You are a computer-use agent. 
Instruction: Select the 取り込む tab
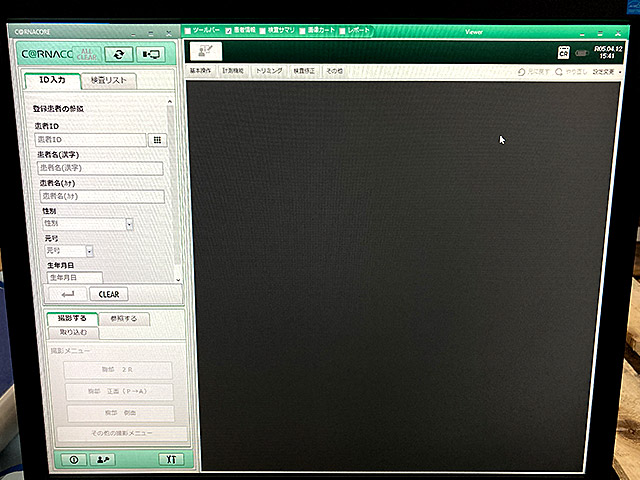click(x=73, y=332)
